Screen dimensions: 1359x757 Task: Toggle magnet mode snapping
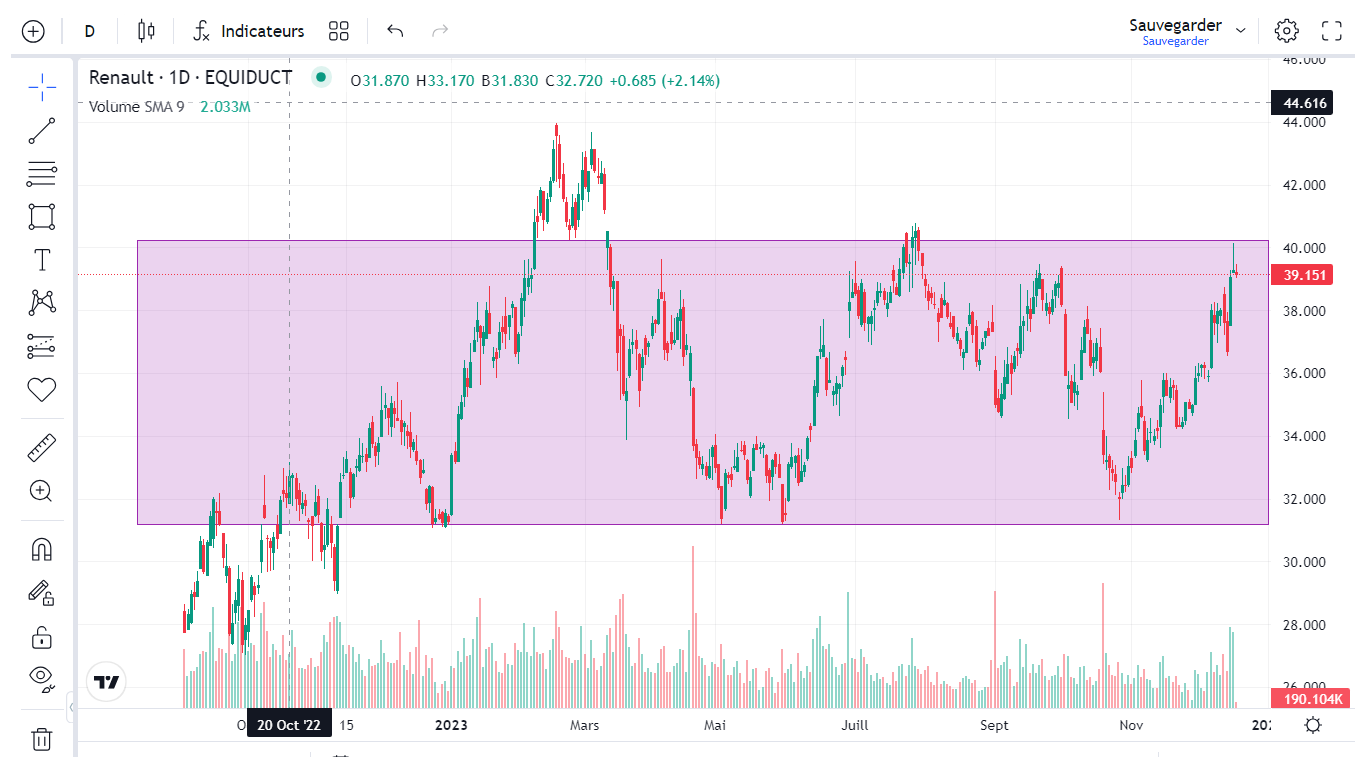point(41,549)
